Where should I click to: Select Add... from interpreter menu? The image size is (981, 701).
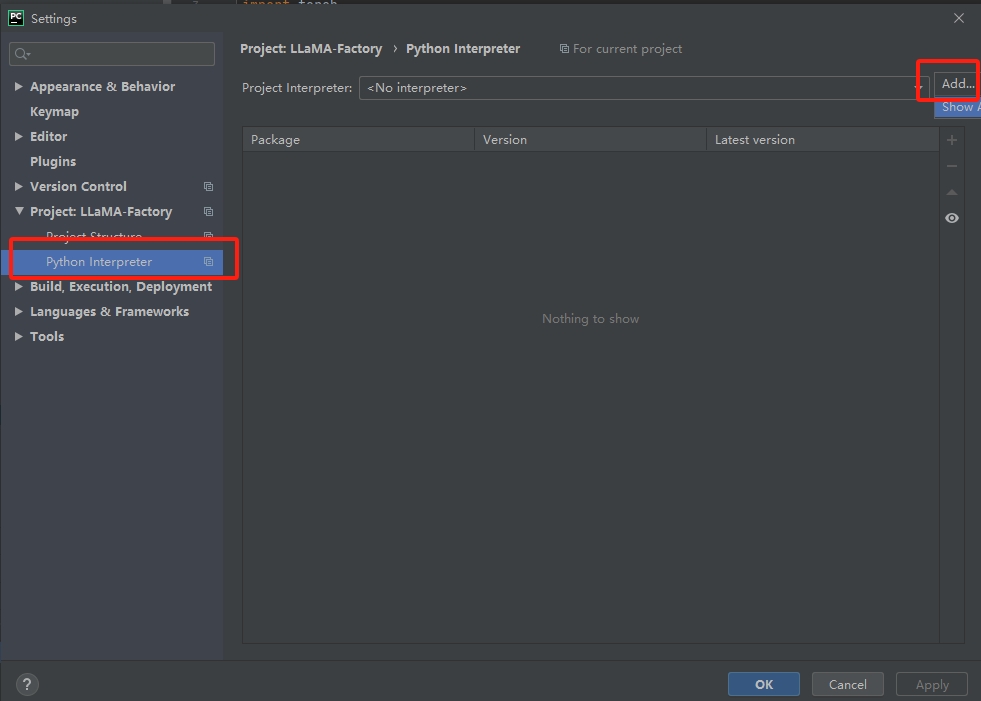tap(957, 84)
